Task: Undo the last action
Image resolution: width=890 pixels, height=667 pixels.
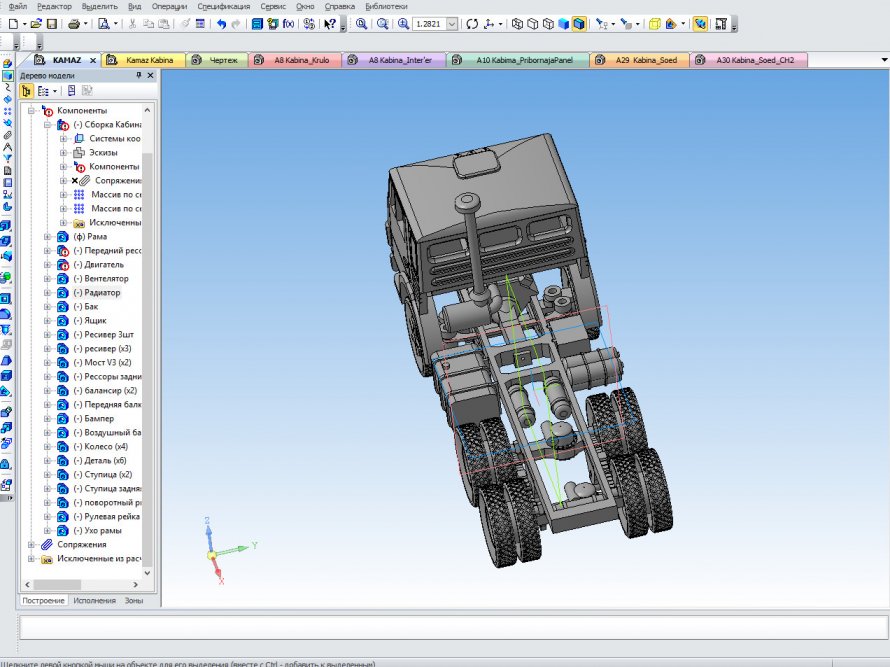Action: click(x=221, y=24)
